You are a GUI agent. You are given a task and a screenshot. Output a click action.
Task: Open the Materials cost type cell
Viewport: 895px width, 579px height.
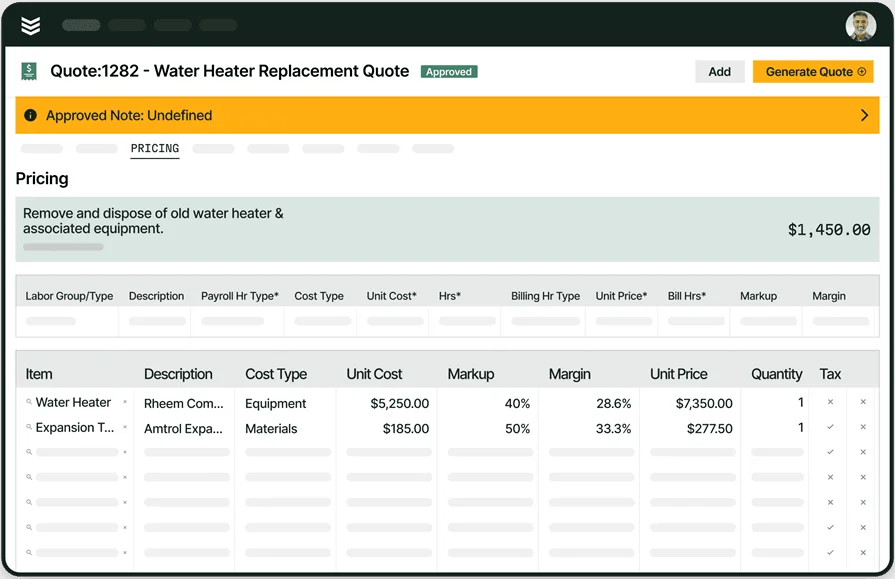271,429
